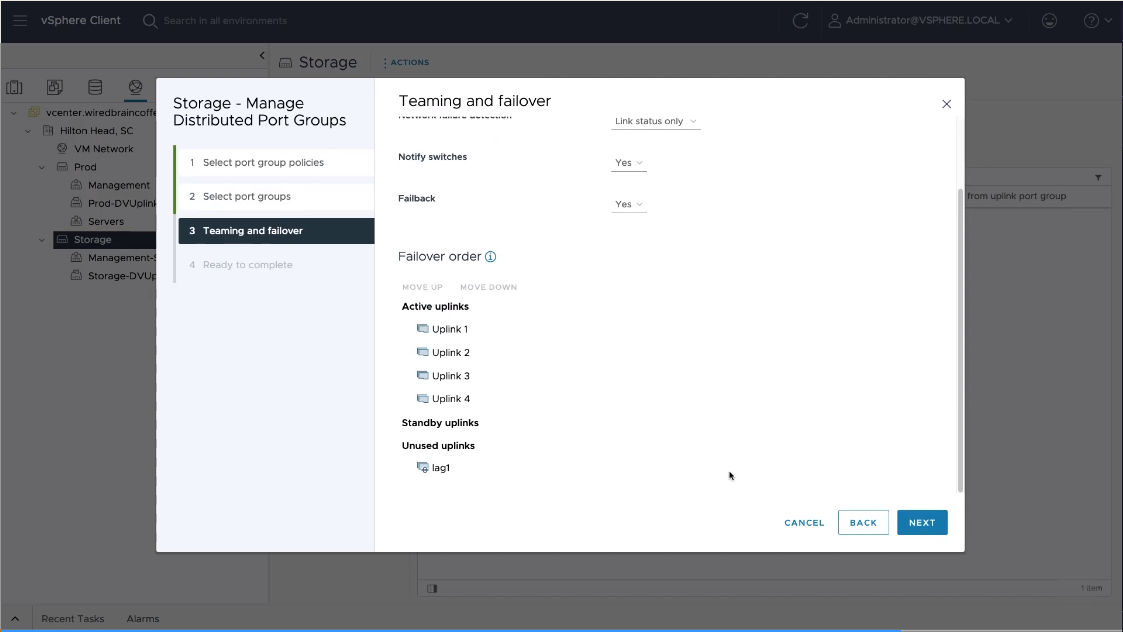Switch to VMs and Templates inventory icon
This screenshot has height=632, width=1123.
tap(55, 88)
